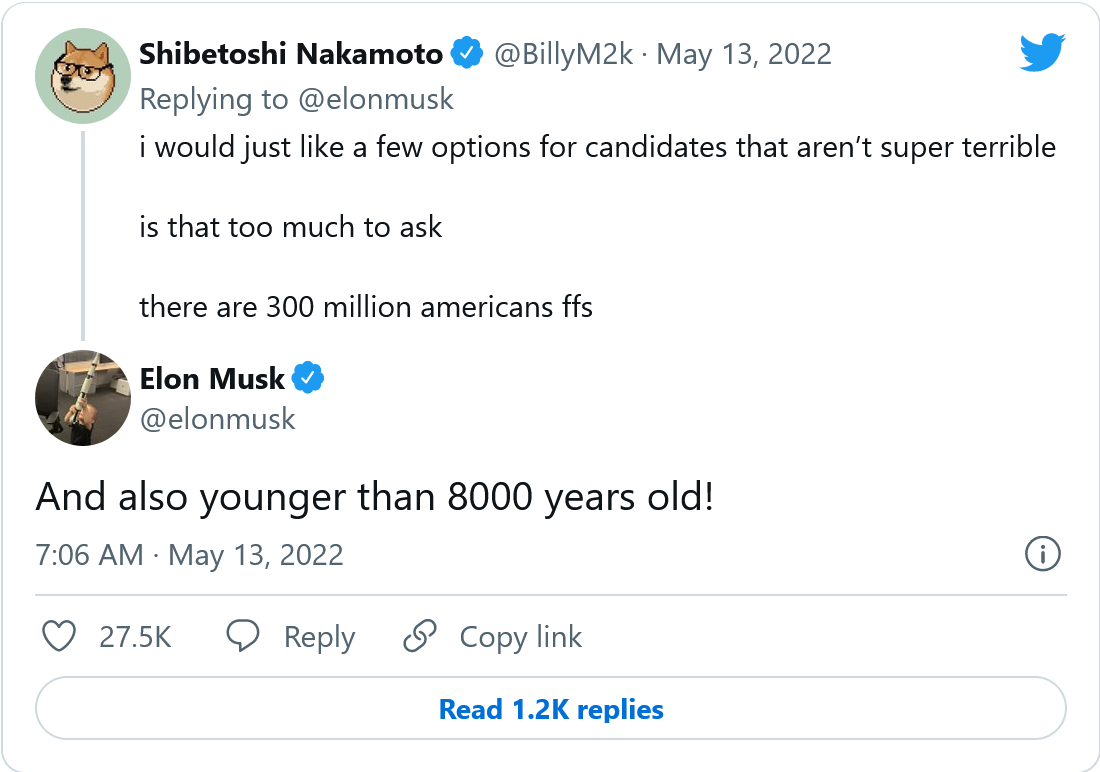Click the reply speech bubble icon

(243, 637)
